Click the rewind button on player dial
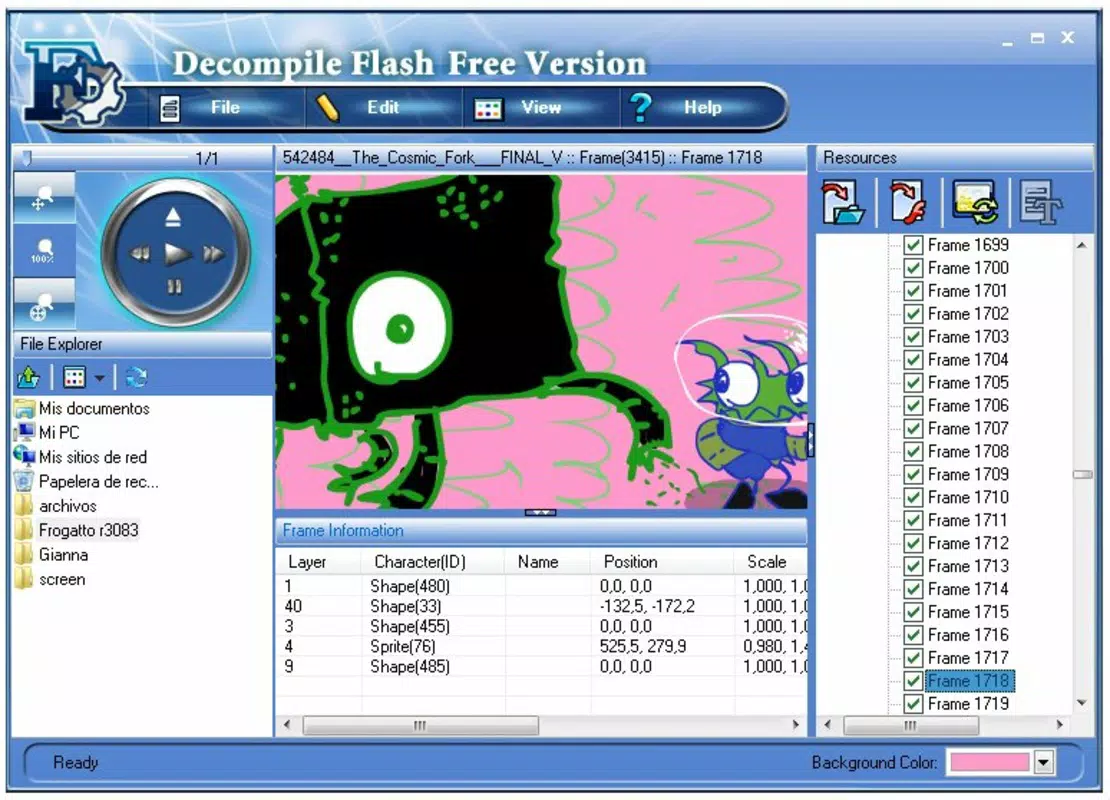The image size is (1110, 800). coord(140,253)
